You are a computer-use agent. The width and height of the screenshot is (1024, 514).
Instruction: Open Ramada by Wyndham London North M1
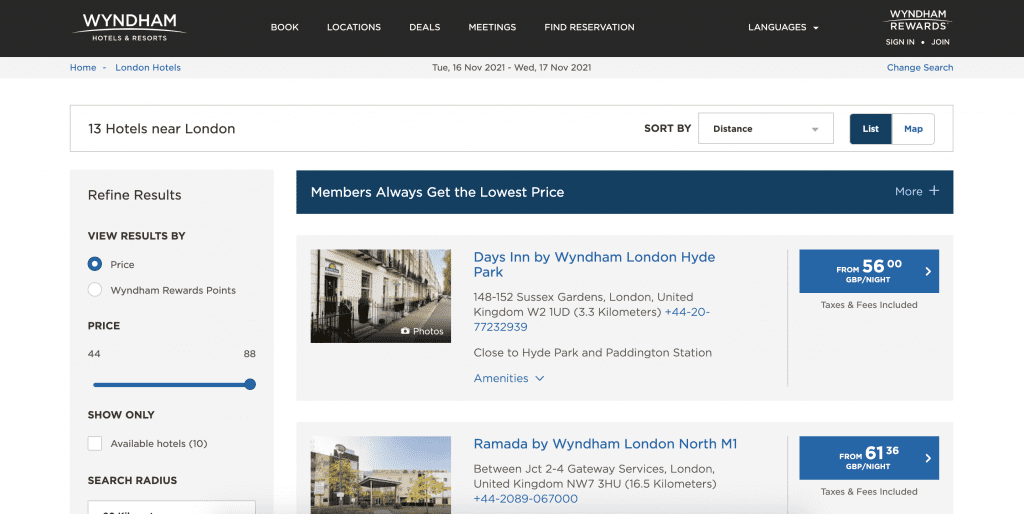[605, 444]
